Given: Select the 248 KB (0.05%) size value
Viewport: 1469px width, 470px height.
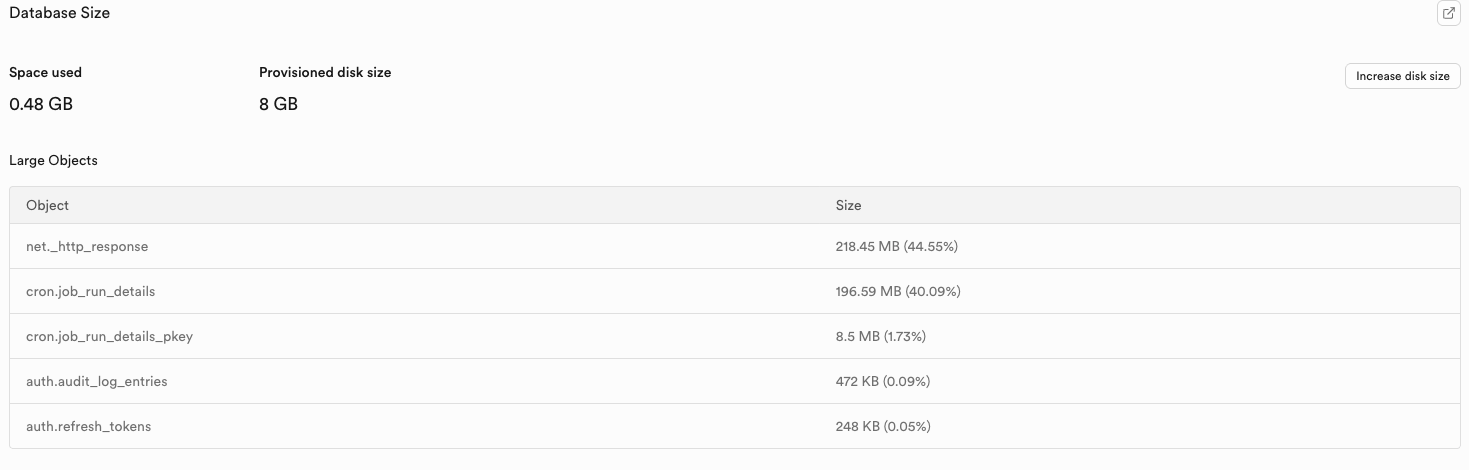Looking at the screenshot, I should [x=883, y=426].
